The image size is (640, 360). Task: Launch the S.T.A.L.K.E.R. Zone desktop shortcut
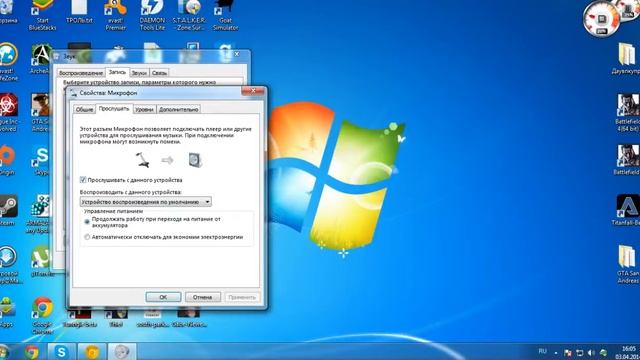tap(189, 16)
